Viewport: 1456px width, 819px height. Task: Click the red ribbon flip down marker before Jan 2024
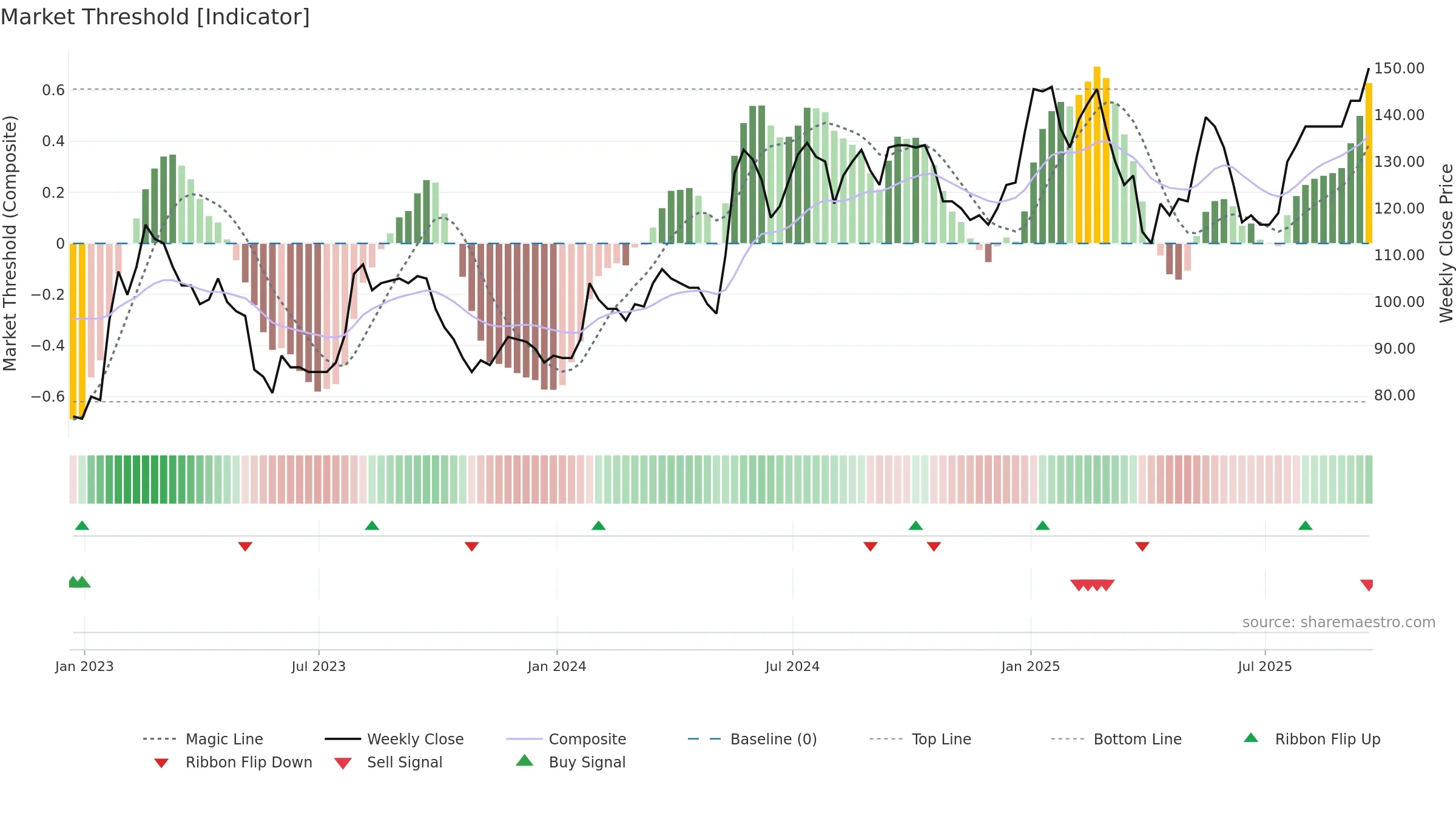tap(471, 547)
